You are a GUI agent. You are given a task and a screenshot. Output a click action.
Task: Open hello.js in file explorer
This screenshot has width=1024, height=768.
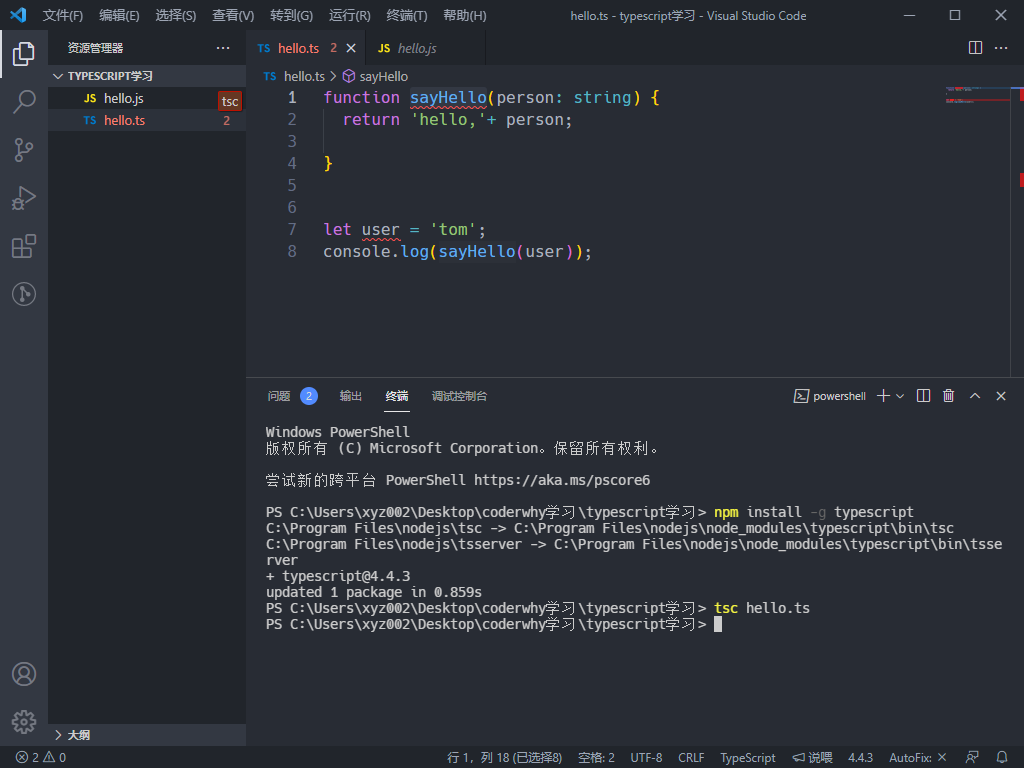click(x=147, y=98)
